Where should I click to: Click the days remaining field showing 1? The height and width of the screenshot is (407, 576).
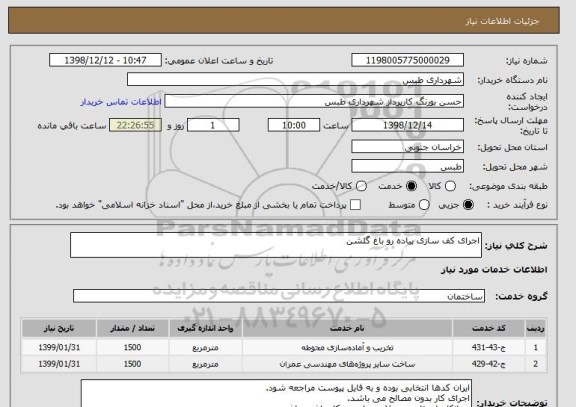click(x=213, y=125)
